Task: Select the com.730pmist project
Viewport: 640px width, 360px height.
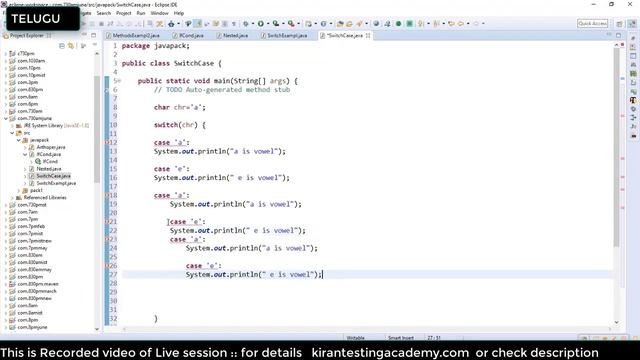Action: pos(31,205)
